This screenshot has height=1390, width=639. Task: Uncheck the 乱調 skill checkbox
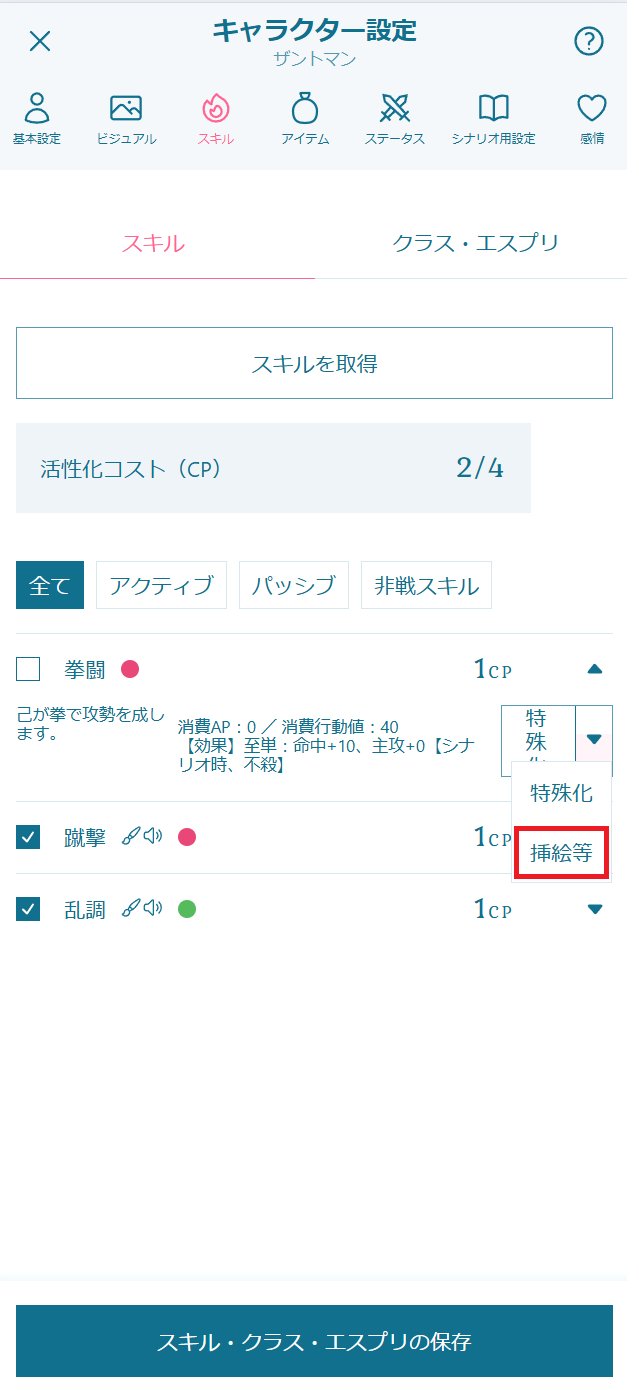point(28,909)
